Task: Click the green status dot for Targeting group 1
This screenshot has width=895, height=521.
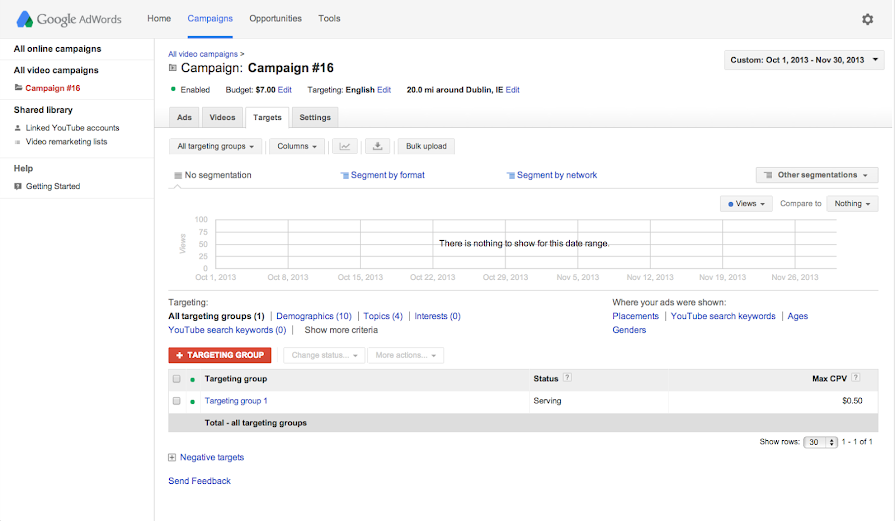Action: pos(192,401)
